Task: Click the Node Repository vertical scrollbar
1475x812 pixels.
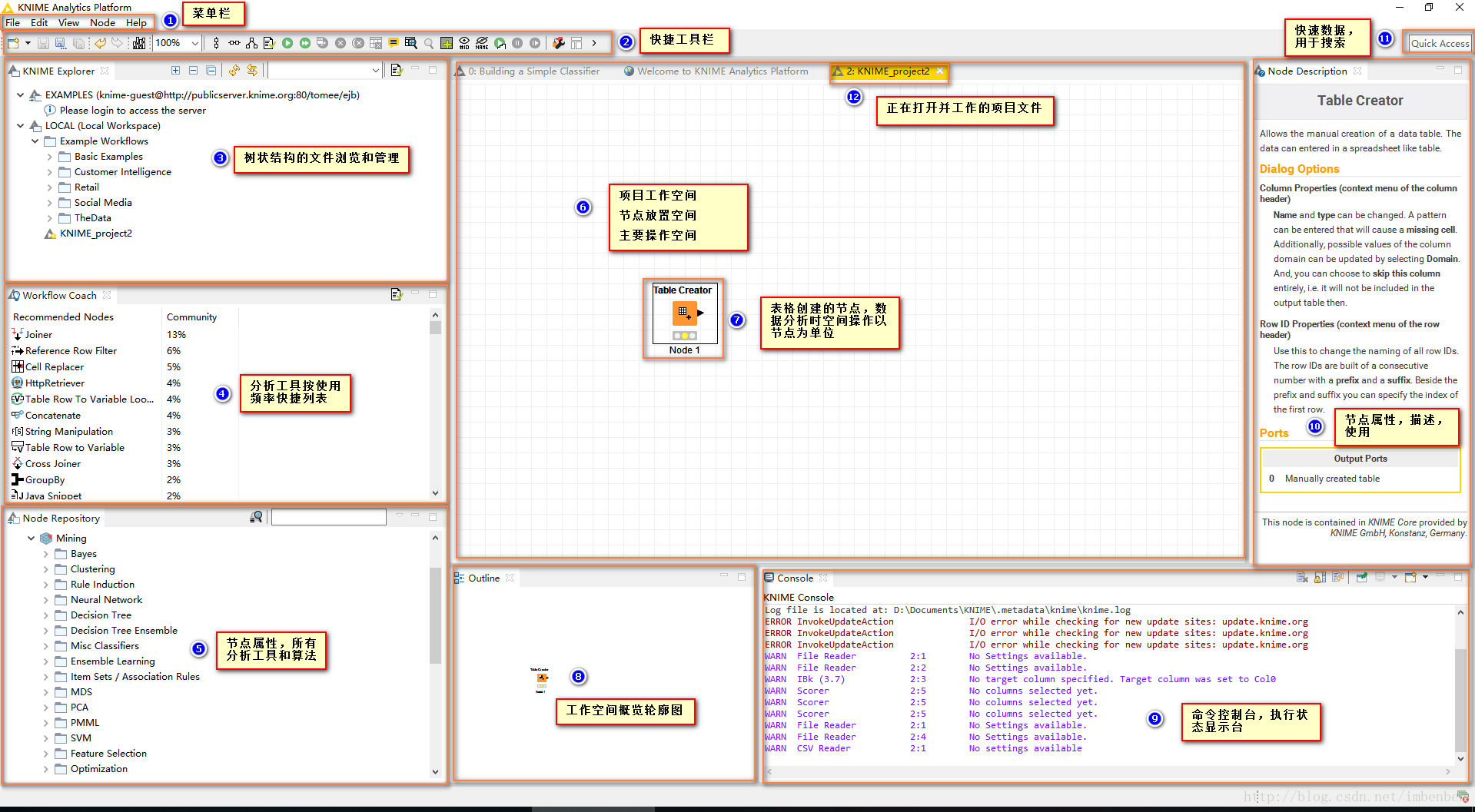Action: point(435,615)
